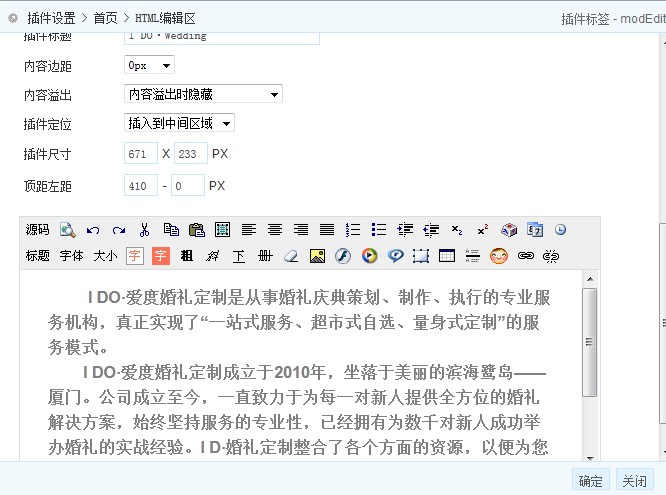The height and width of the screenshot is (495, 666).
Task: Justify text fully
Action: tap(327, 230)
